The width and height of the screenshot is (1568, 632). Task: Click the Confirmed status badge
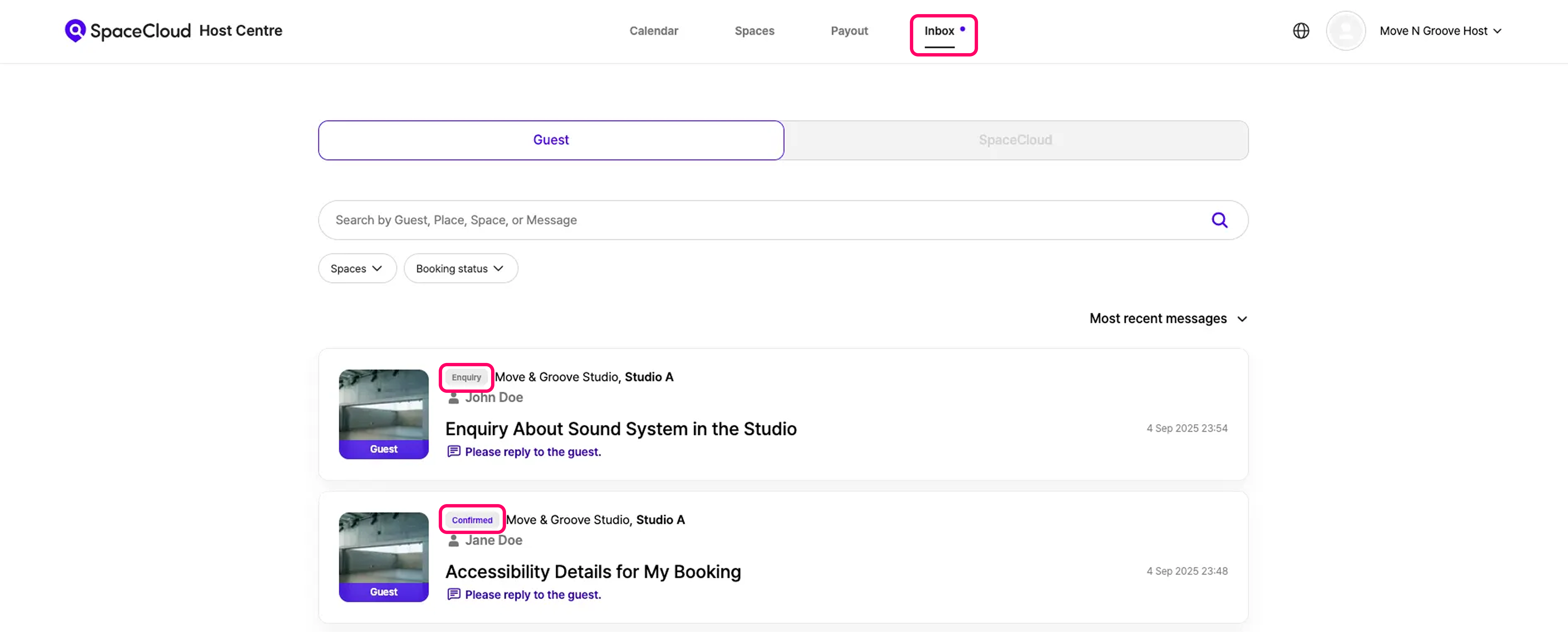coord(472,520)
